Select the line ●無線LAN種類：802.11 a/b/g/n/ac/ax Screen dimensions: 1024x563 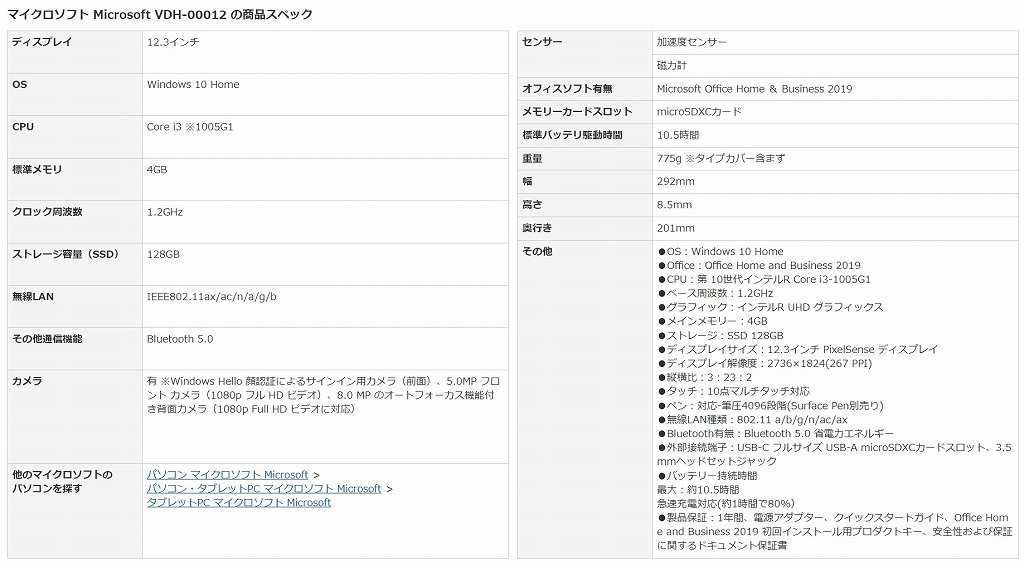752,420
